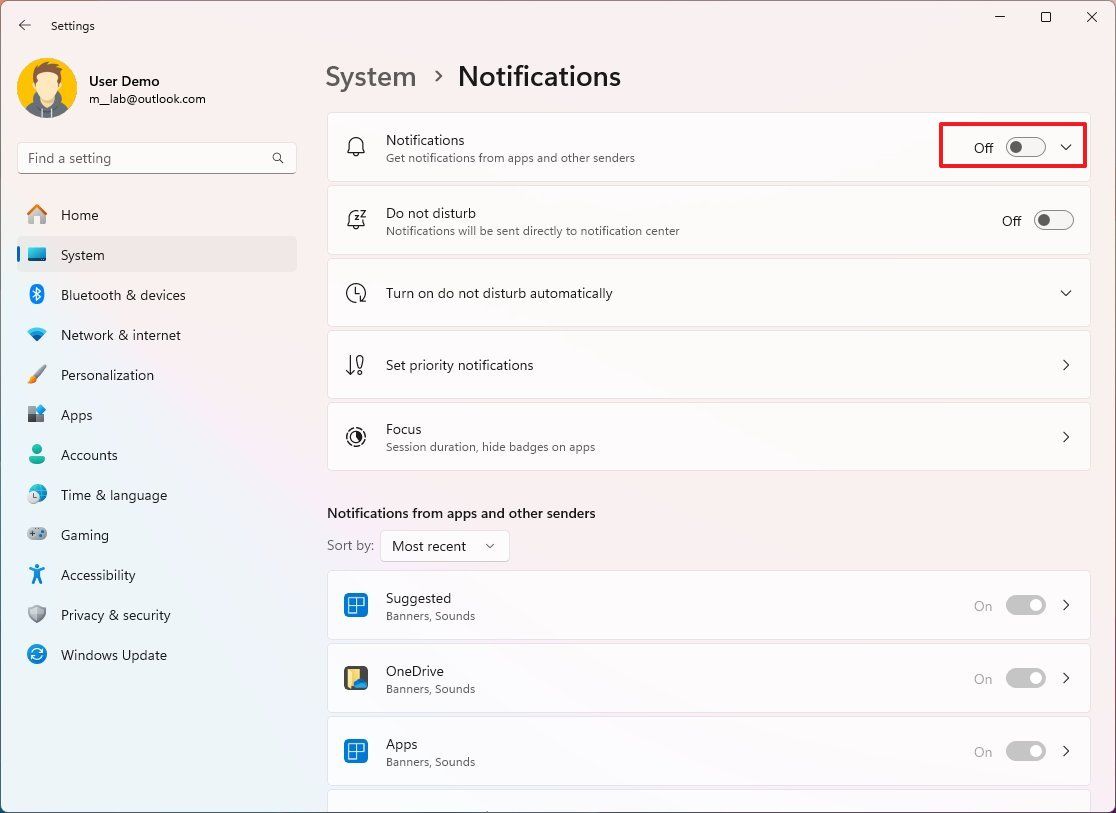Open Windows Update from the sidebar
This screenshot has width=1116, height=813.
114,655
